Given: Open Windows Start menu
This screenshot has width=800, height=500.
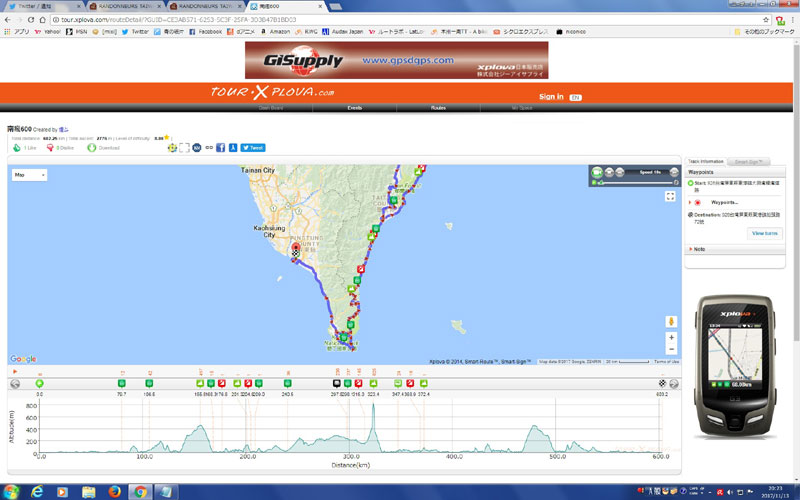Looking at the screenshot, I should [x=10, y=492].
